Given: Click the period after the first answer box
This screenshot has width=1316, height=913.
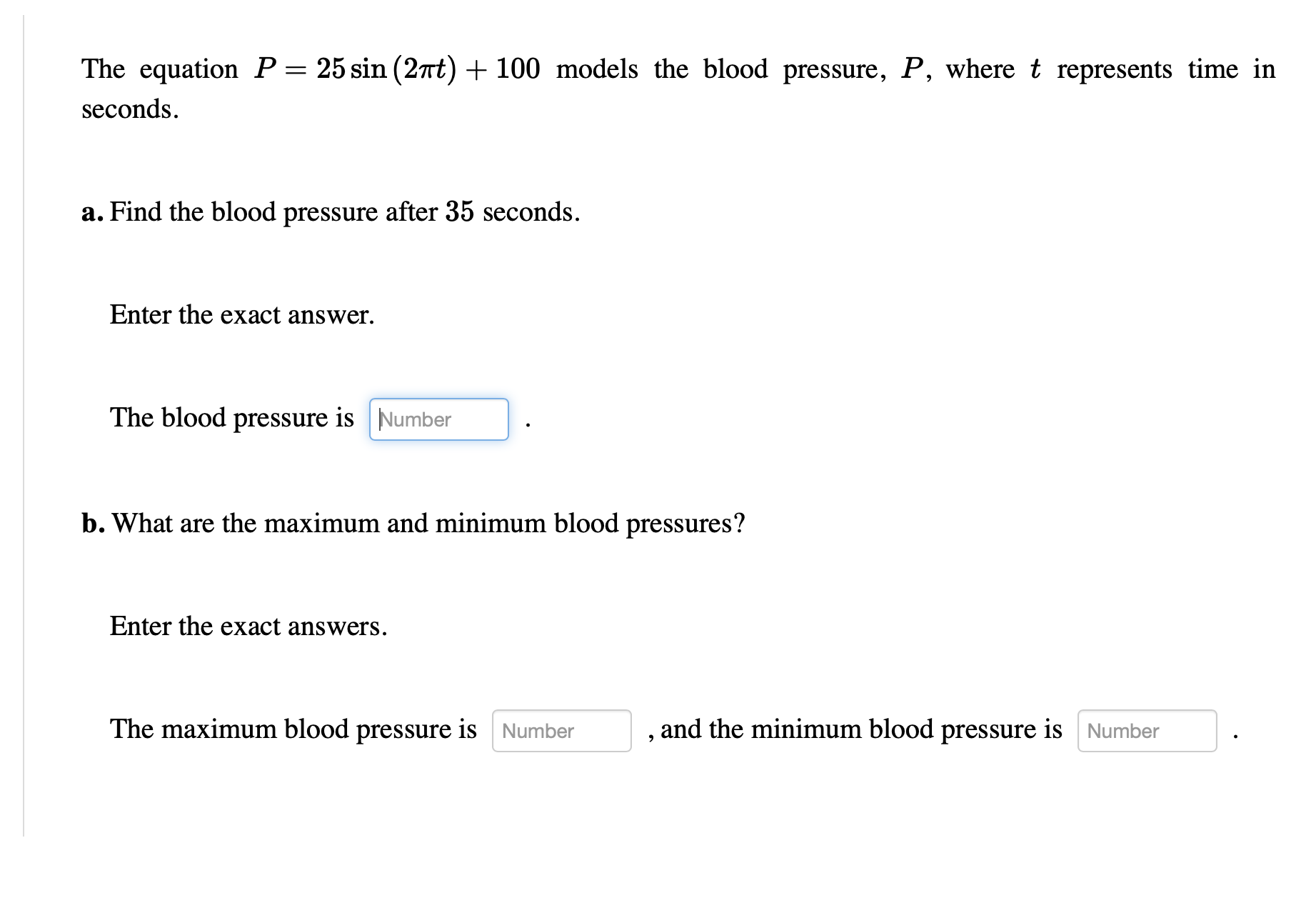Looking at the screenshot, I should pos(528,425).
